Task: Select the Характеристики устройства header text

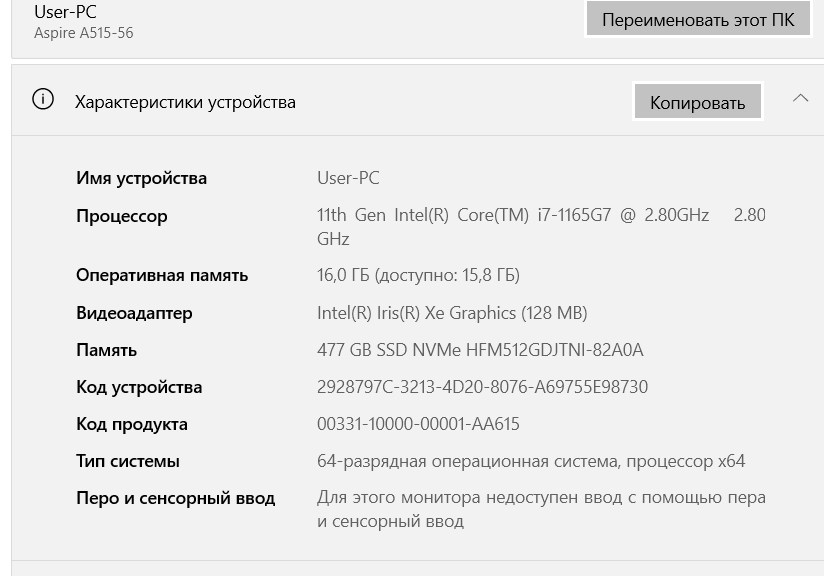Action: (x=185, y=102)
